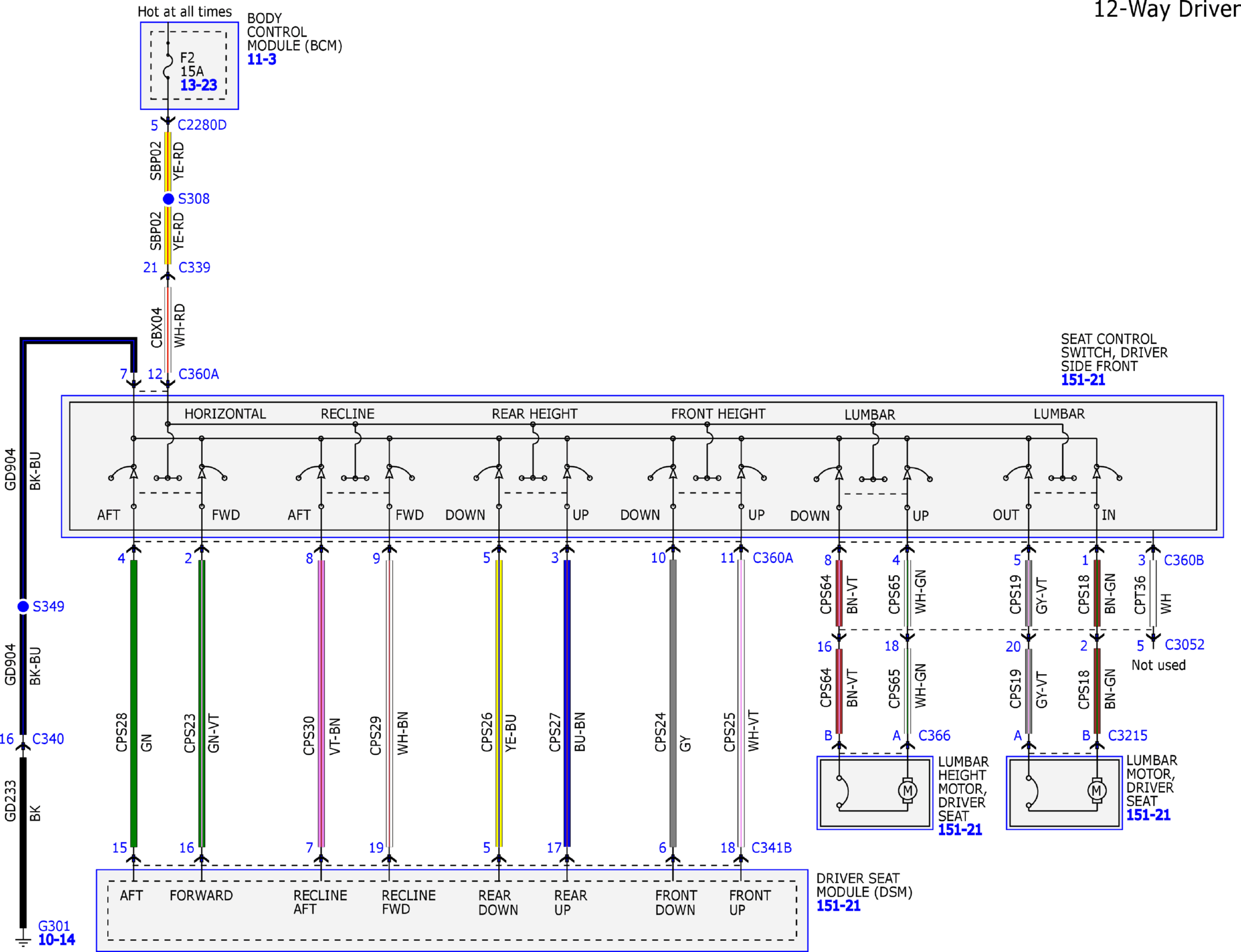Select the C339 connector label
The height and width of the screenshot is (952, 1241).
(x=195, y=267)
